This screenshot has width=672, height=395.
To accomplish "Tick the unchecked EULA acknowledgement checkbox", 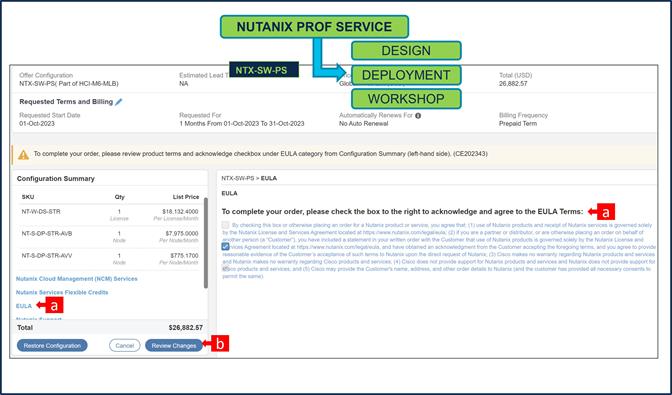I will click(225, 225).
